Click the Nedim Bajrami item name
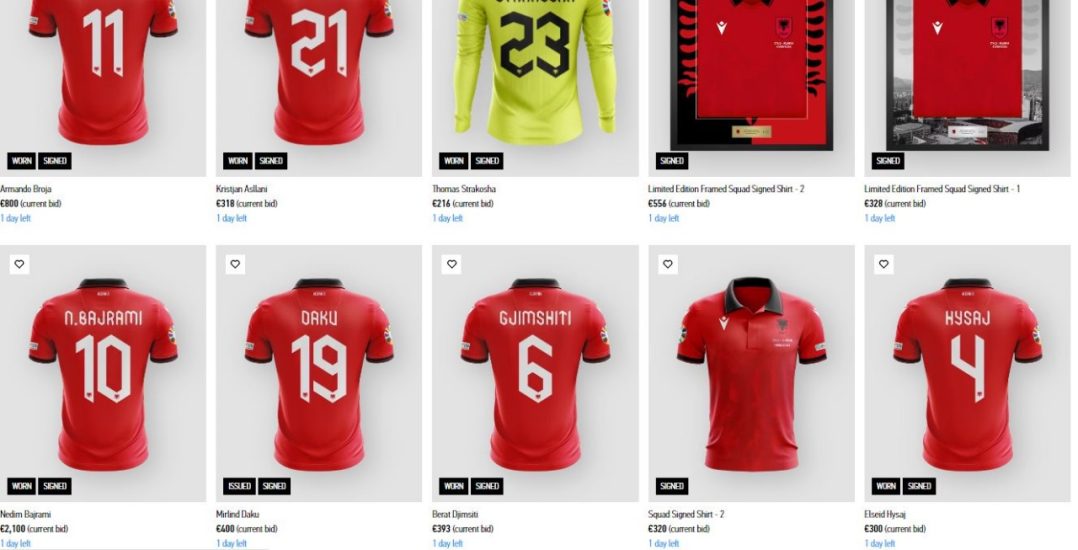 [25, 514]
